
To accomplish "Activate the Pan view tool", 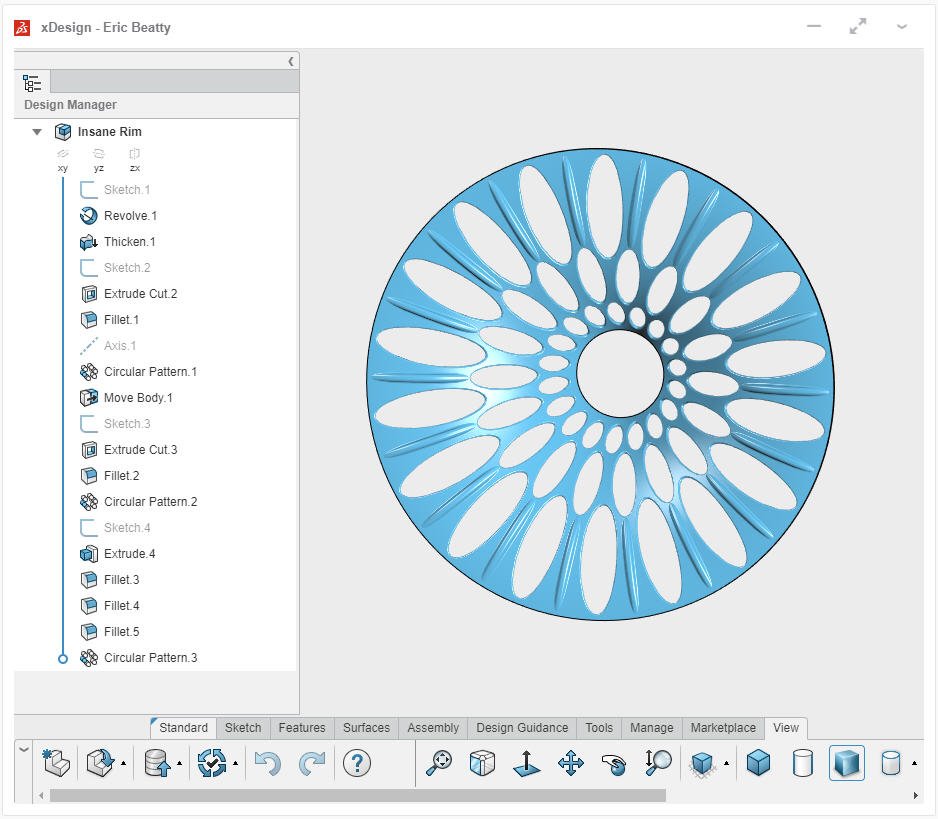I will pyautogui.click(x=571, y=763).
